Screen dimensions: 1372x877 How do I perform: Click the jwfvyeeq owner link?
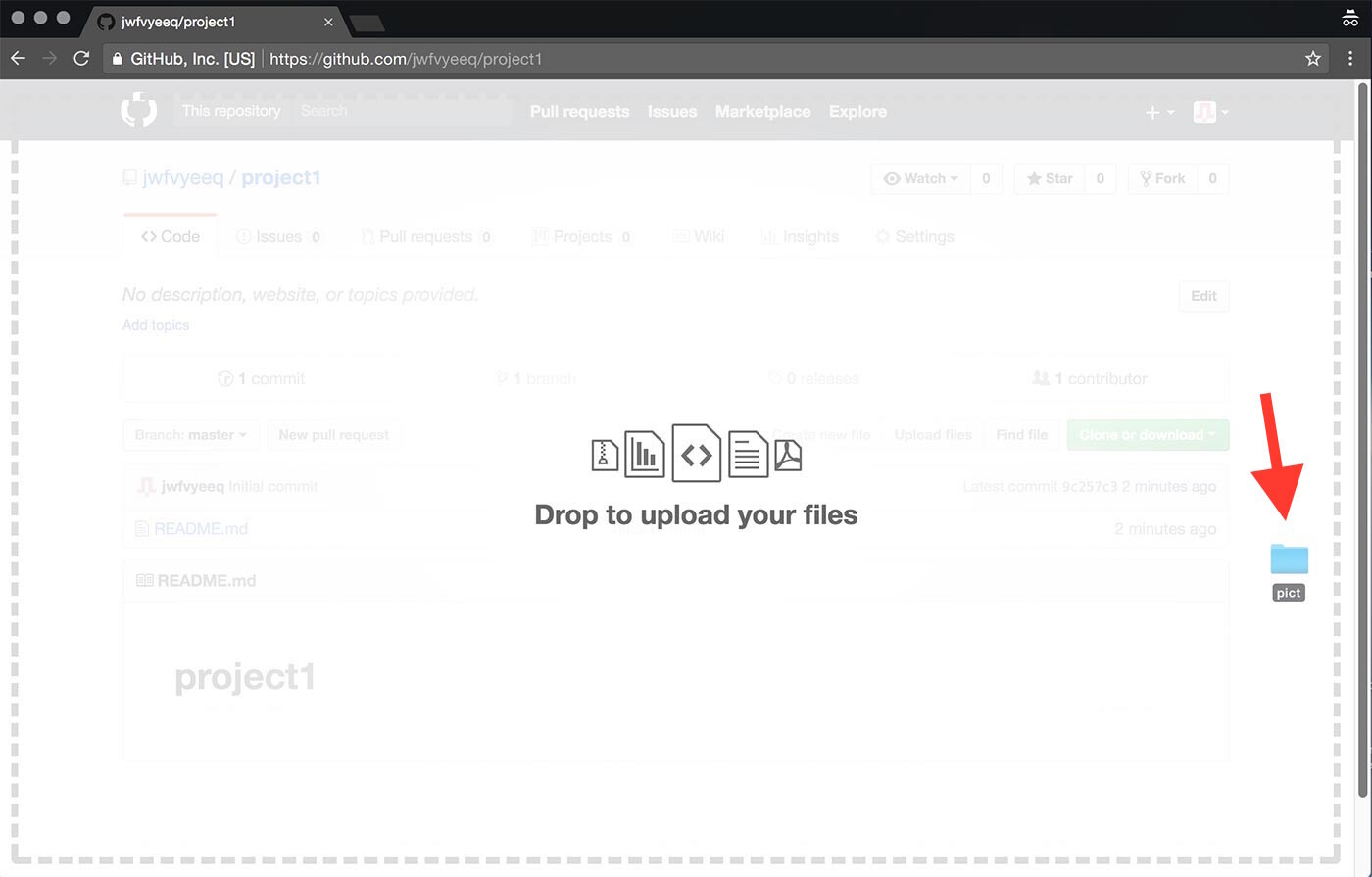(x=183, y=178)
